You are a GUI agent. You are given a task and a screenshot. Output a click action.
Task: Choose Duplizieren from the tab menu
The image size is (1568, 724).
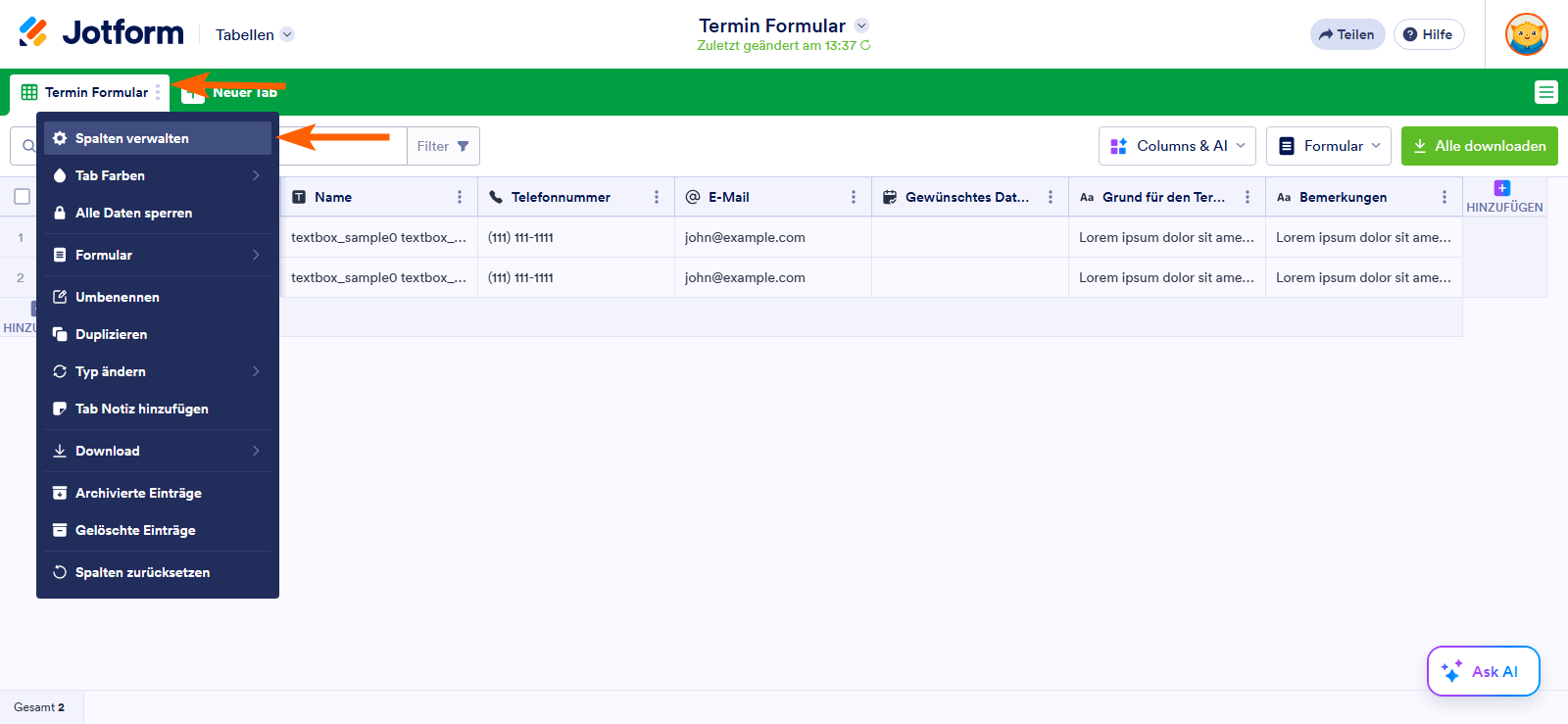click(x=158, y=334)
